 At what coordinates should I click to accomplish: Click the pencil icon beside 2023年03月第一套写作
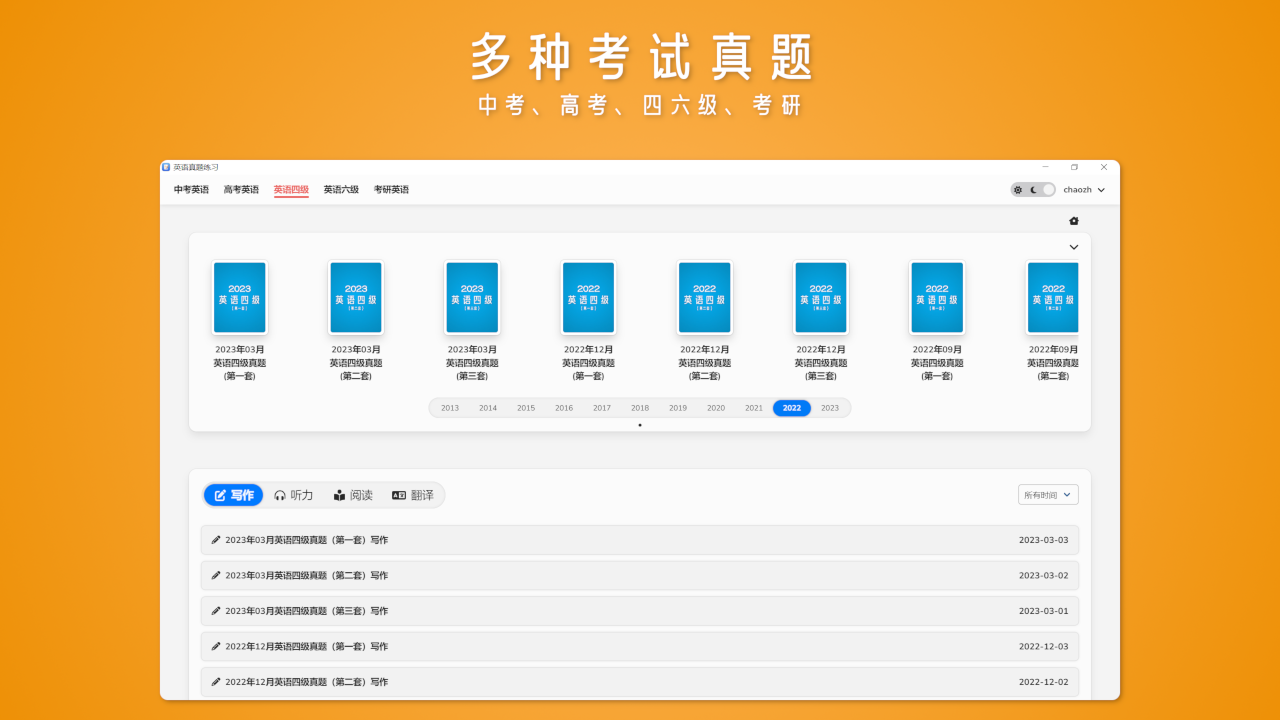coord(216,539)
